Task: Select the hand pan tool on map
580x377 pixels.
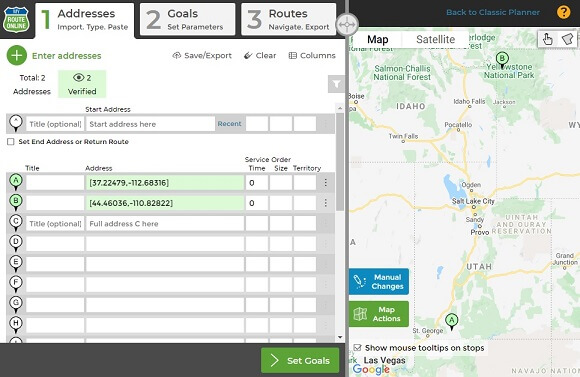Action: tap(547, 39)
